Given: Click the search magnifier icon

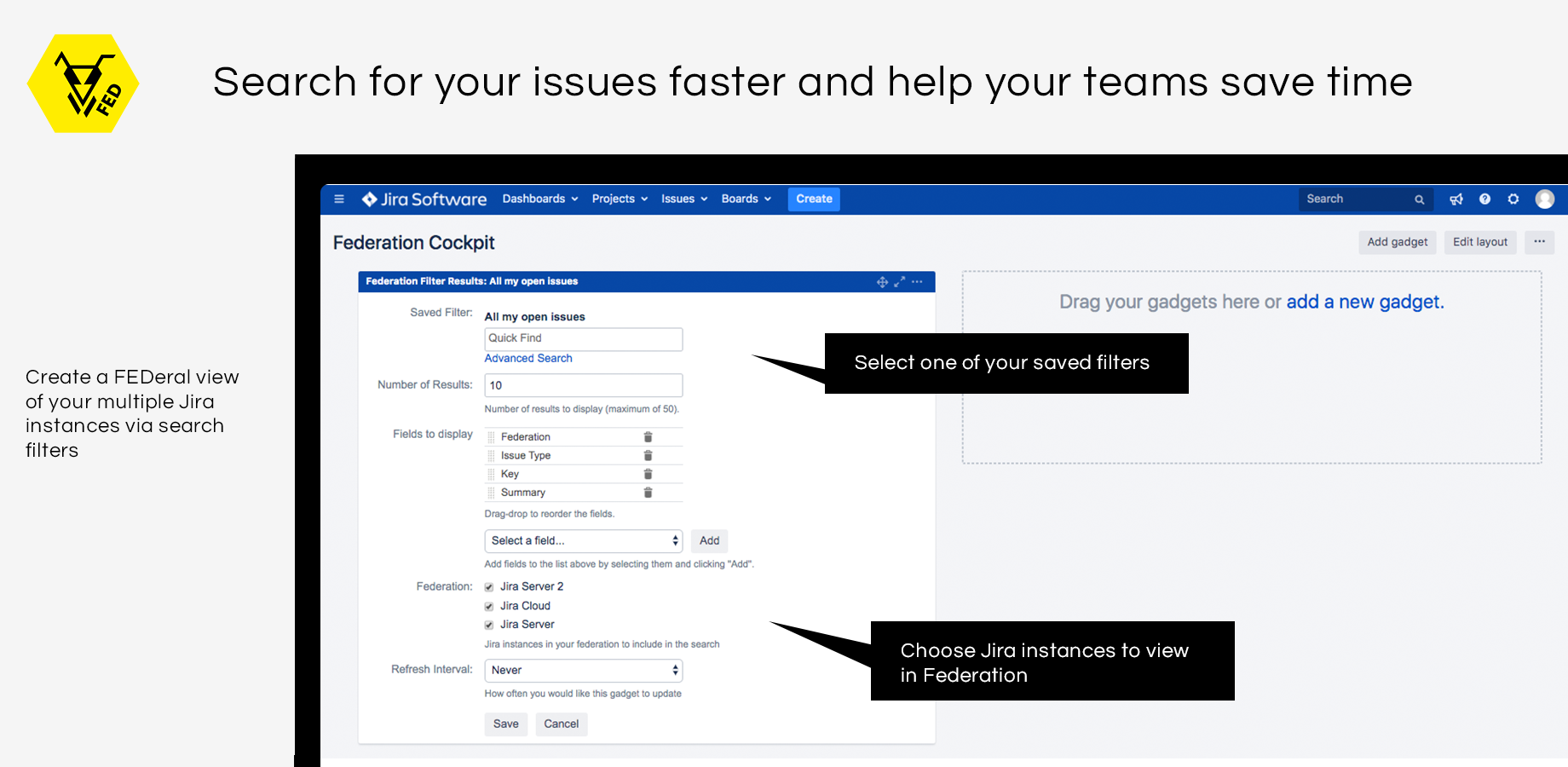Looking at the screenshot, I should 1420,199.
